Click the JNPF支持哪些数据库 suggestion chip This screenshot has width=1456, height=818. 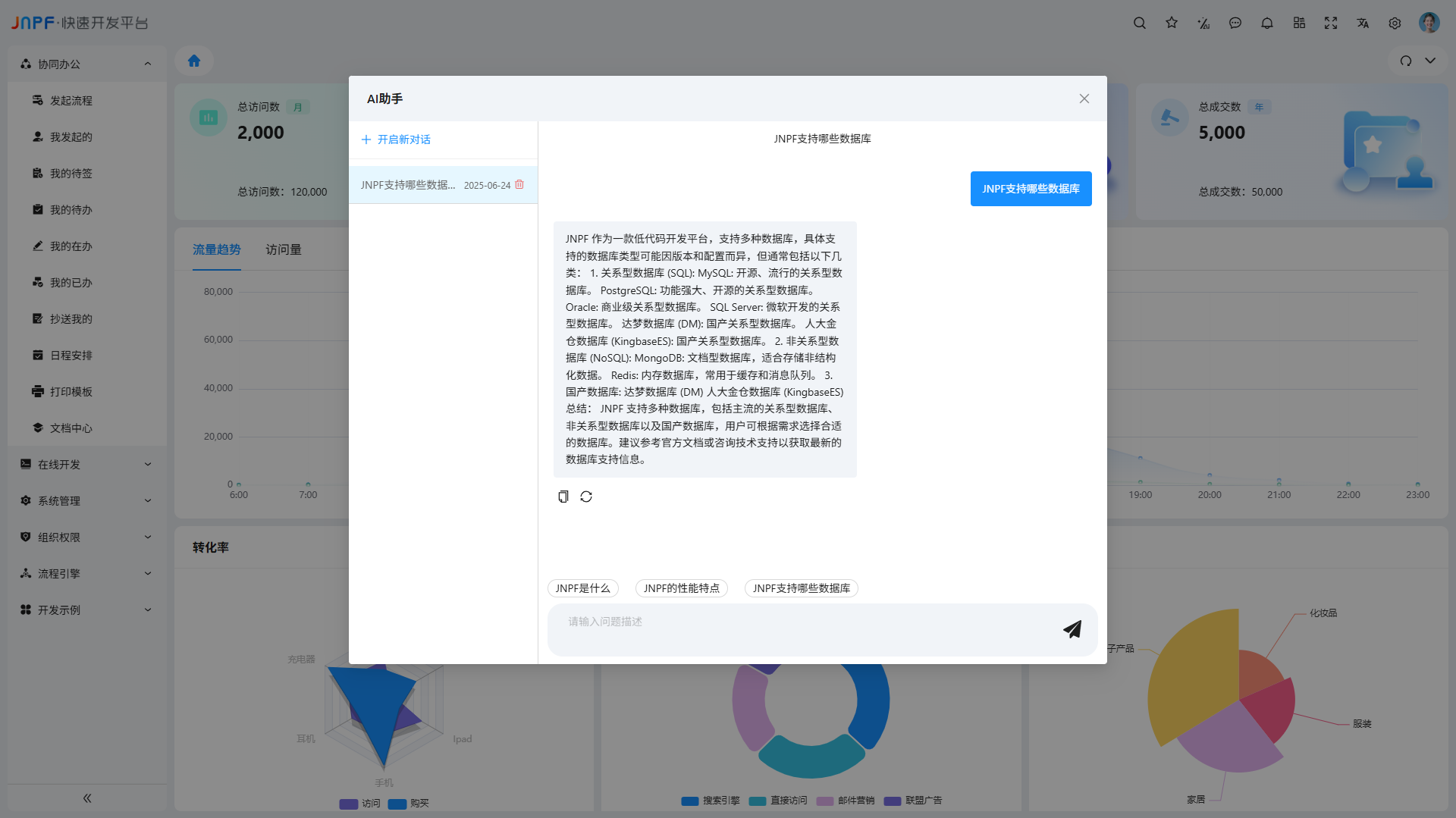801,588
